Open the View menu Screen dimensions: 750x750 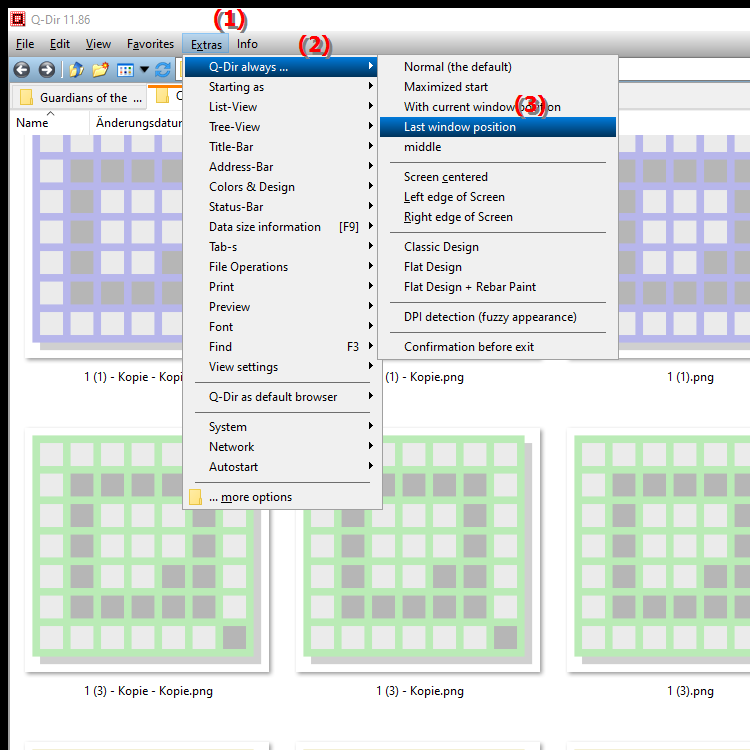click(98, 44)
